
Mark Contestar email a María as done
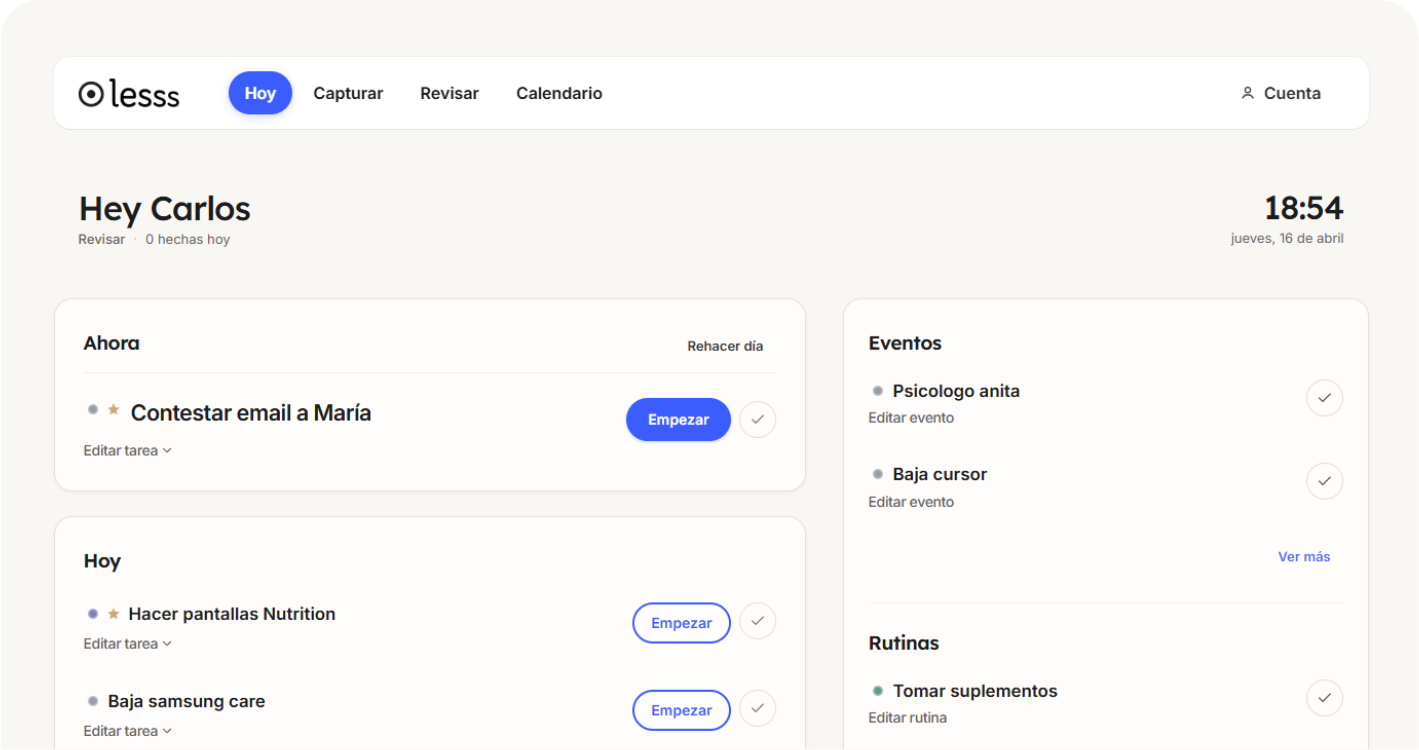click(757, 420)
